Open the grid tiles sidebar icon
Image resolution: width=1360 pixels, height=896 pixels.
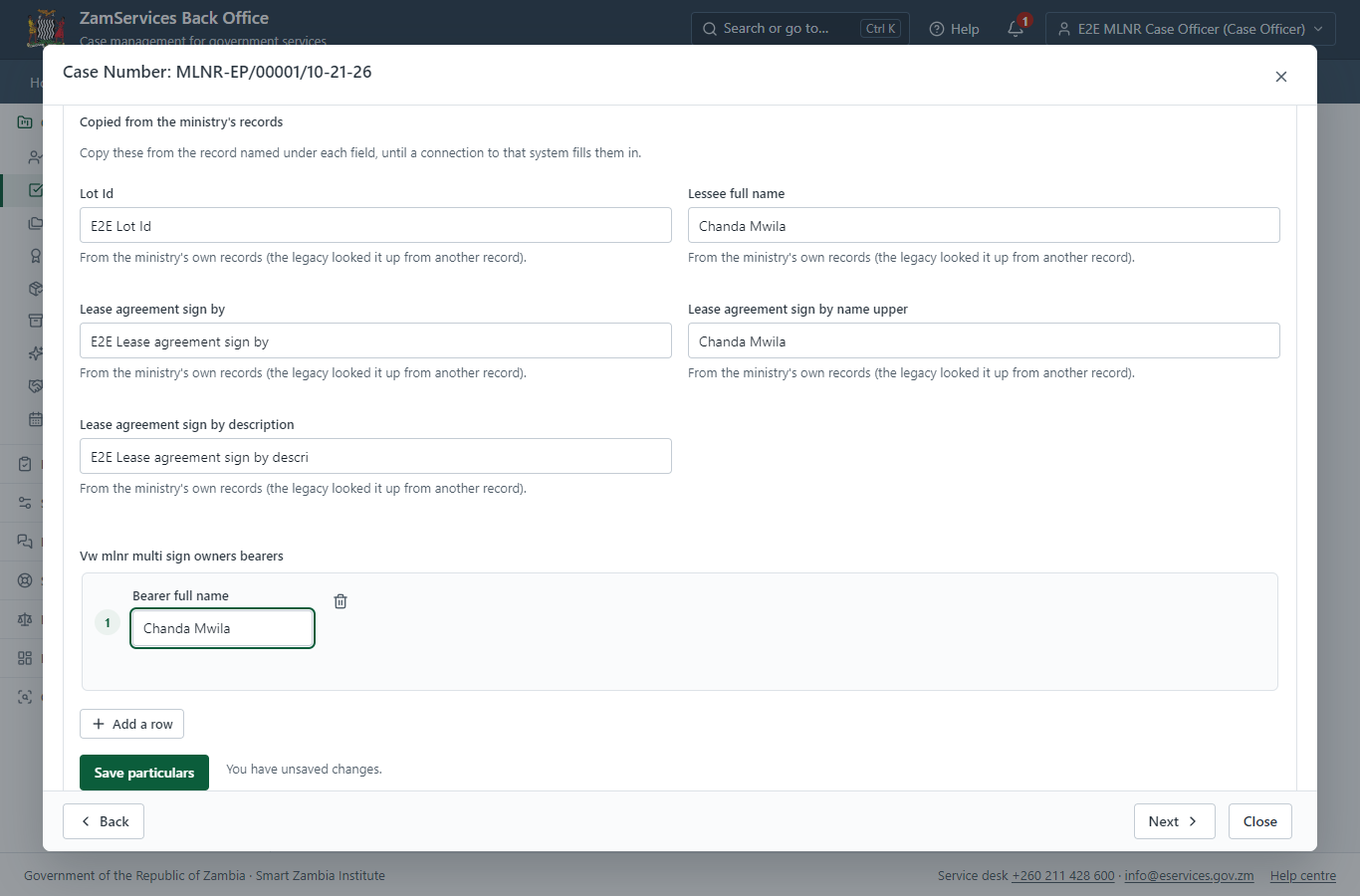click(x=25, y=658)
